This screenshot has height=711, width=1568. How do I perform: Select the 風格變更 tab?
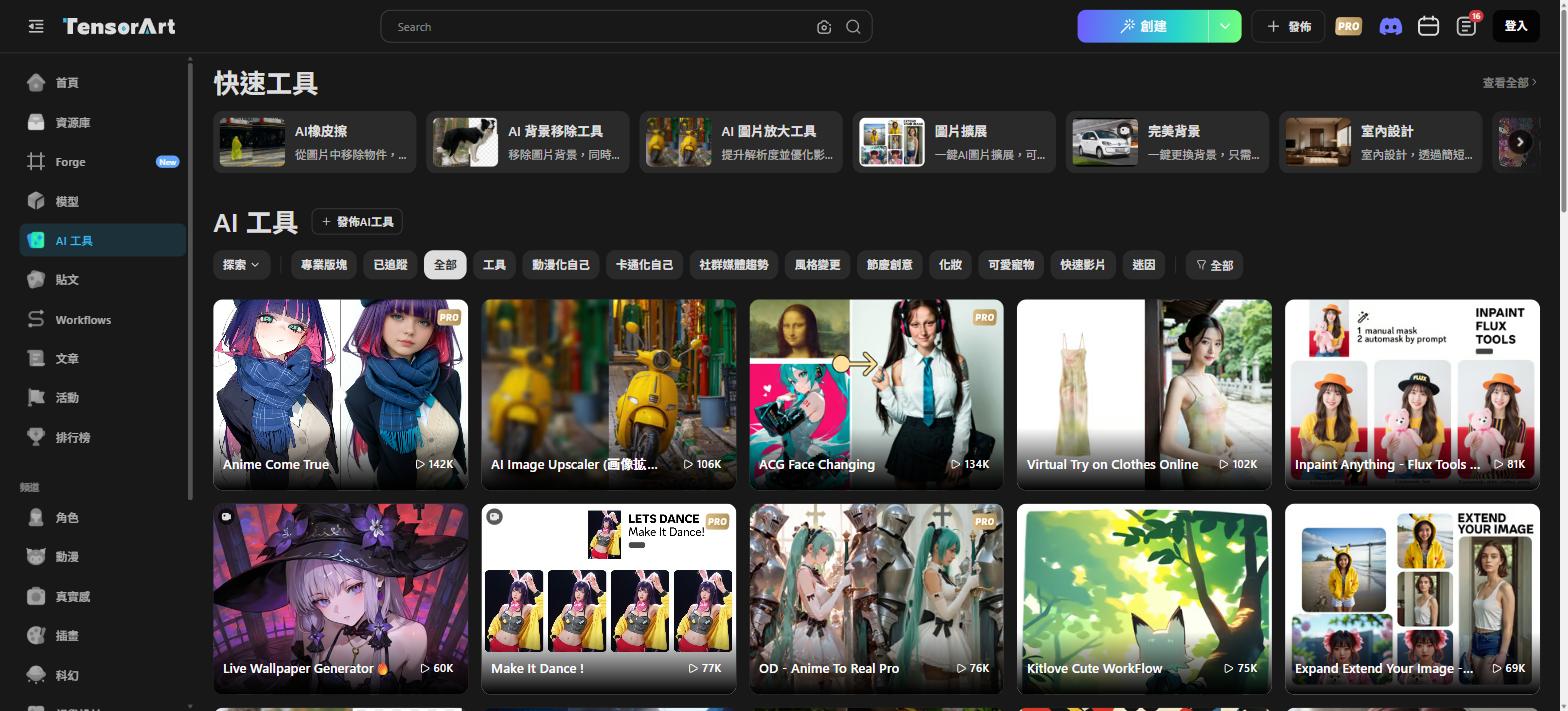point(817,265)
